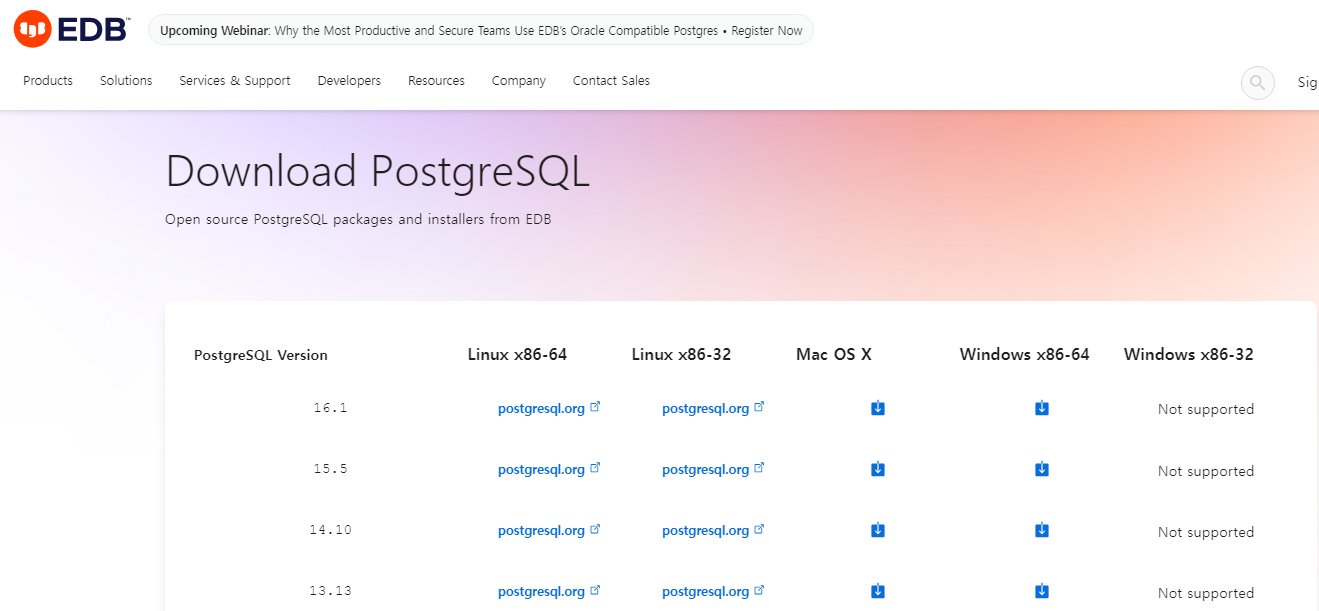Click the Mac OS X column header

click(834, 354)
